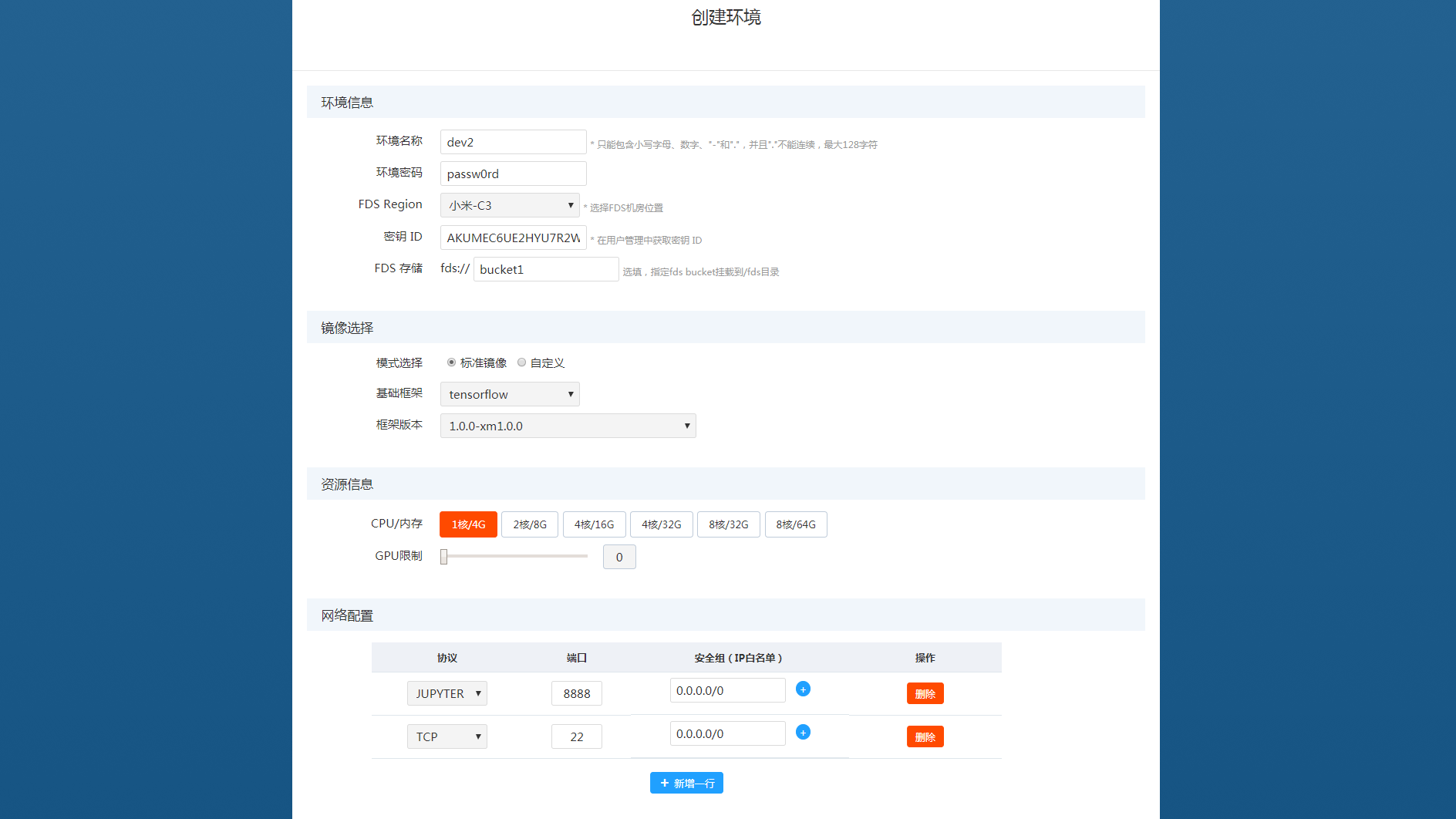Choose the 4核/32G resource option

(662, 524)
